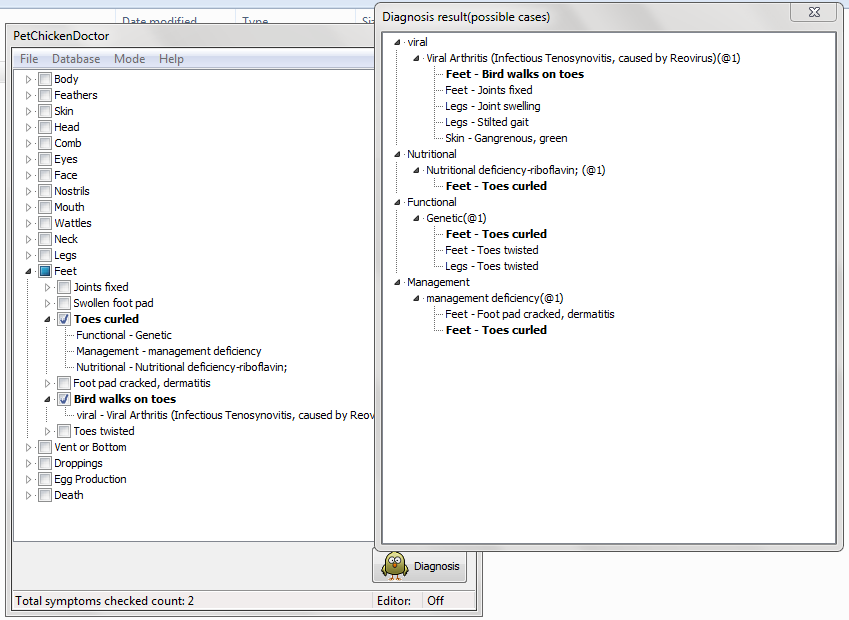849x620 pixels.
Task: Toggle the Feet category checkbox
Action: (45, 271)
